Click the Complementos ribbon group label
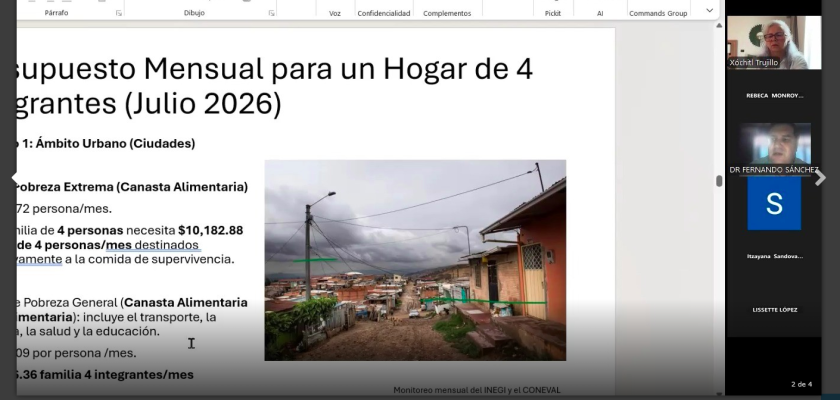The width and height of the screenshot is (840, 400). coord(447,13)
